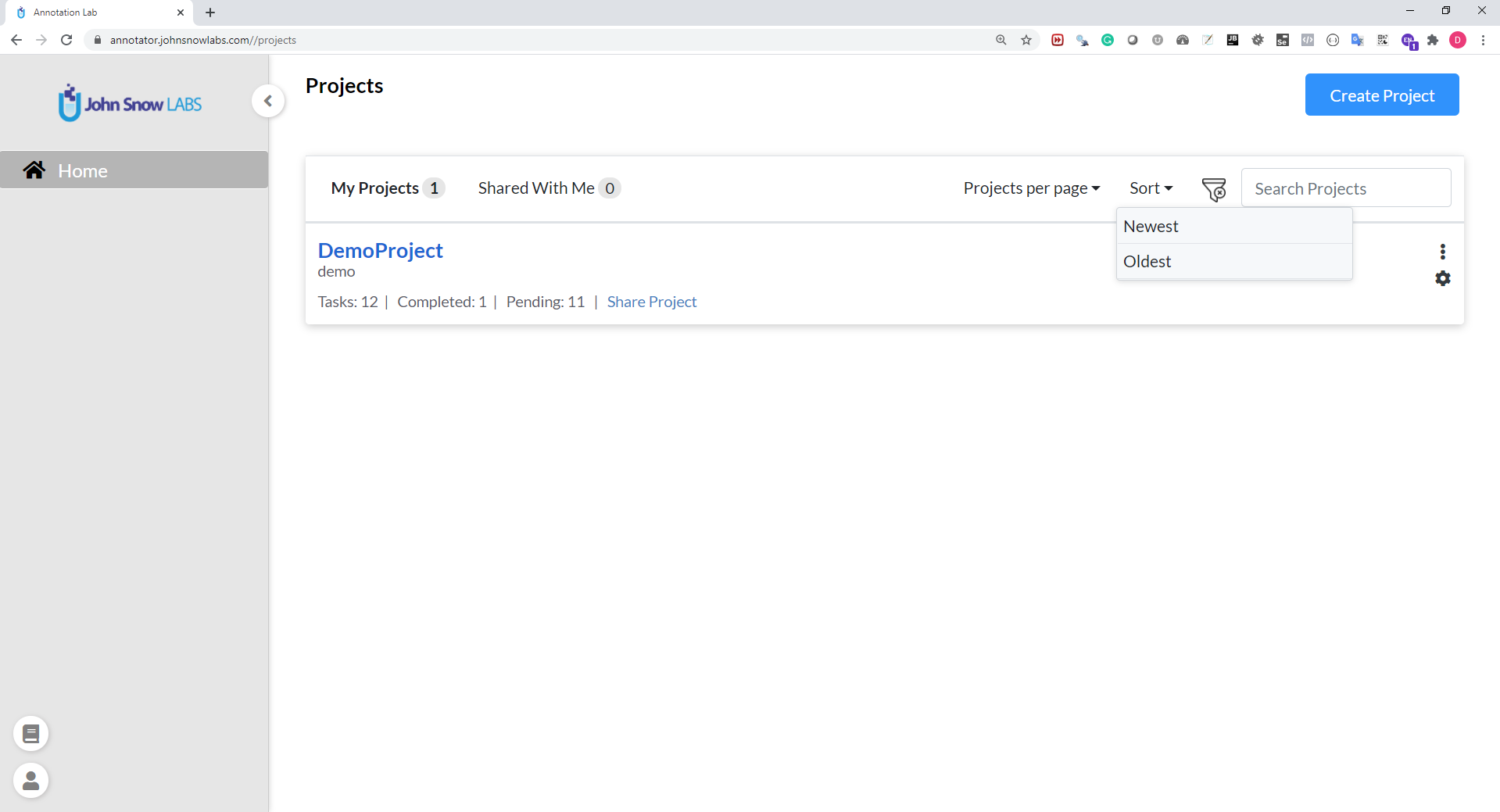1500x812 pixels.
Task: Go to Home in the sidebar
Action: pyautogui.click(x=134, y=170)
